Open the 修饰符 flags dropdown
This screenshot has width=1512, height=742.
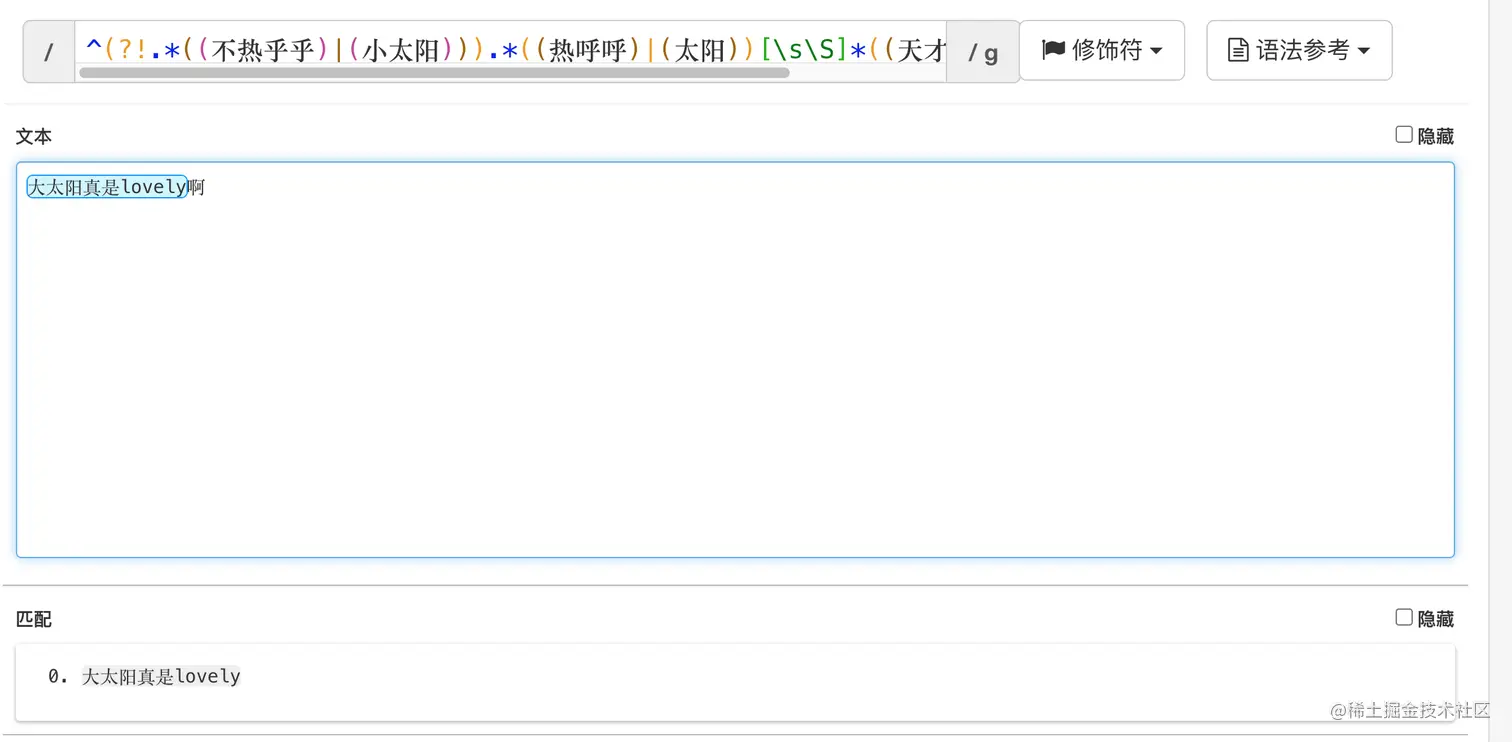point(1101,50)
